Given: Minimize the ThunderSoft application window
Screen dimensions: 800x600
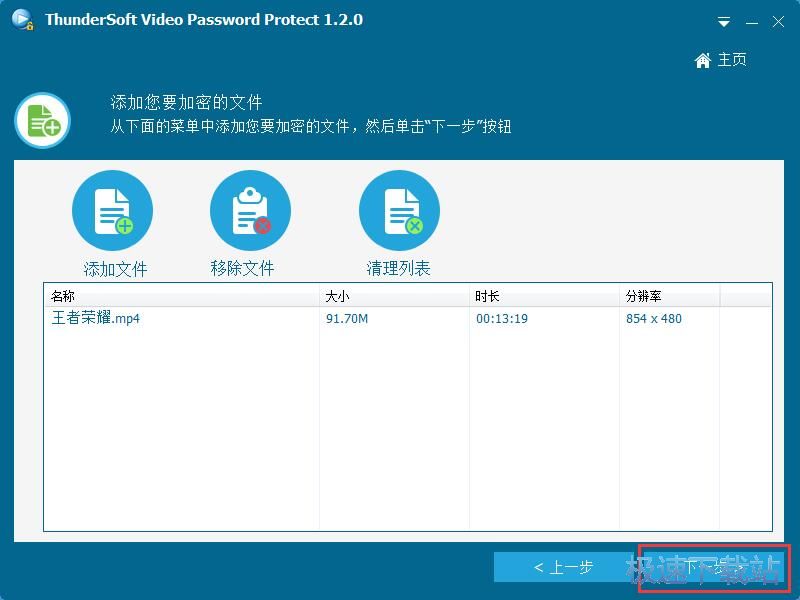Looking at the screenshot, I should pyautogui.click(x=750, y=19).
